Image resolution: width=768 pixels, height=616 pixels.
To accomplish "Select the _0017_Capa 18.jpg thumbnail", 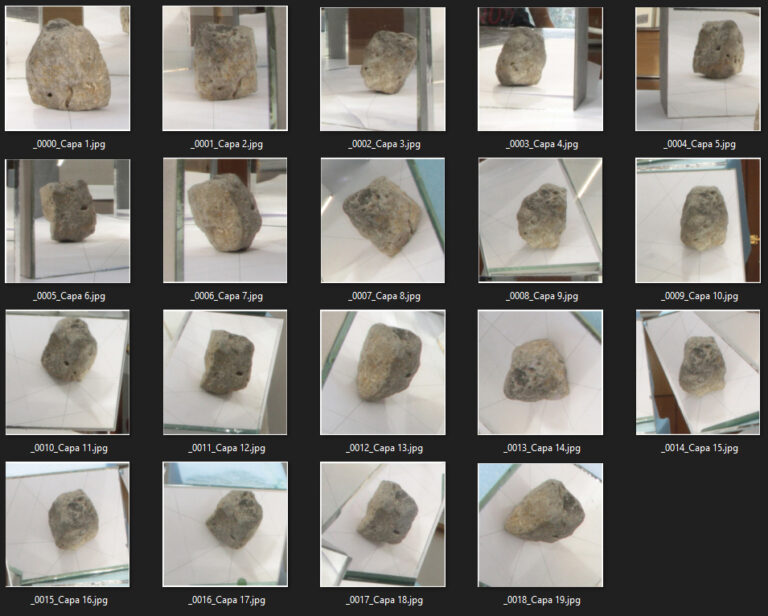I will (x=383, y=524).
